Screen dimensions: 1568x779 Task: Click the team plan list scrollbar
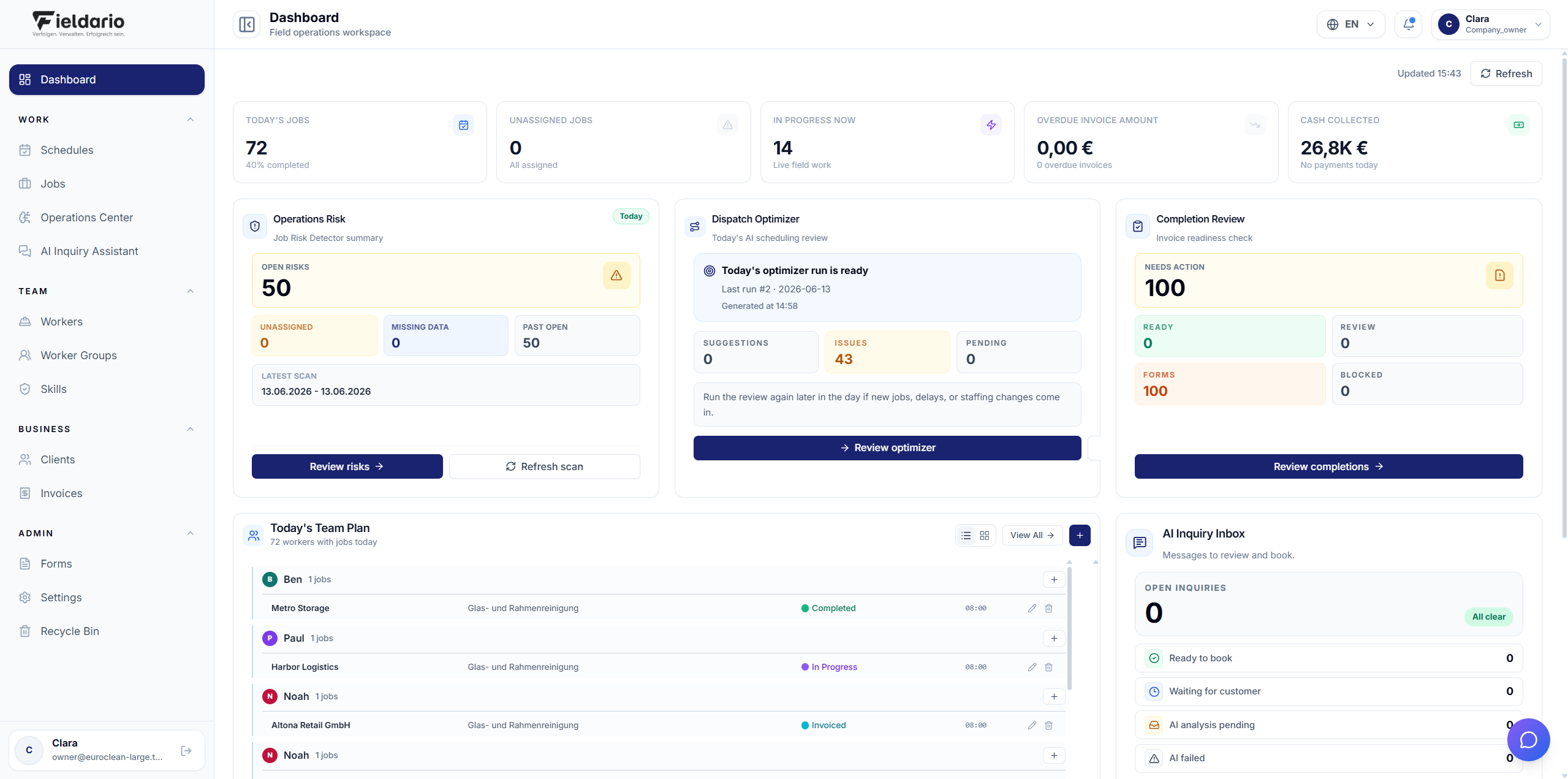[1069, 628]
